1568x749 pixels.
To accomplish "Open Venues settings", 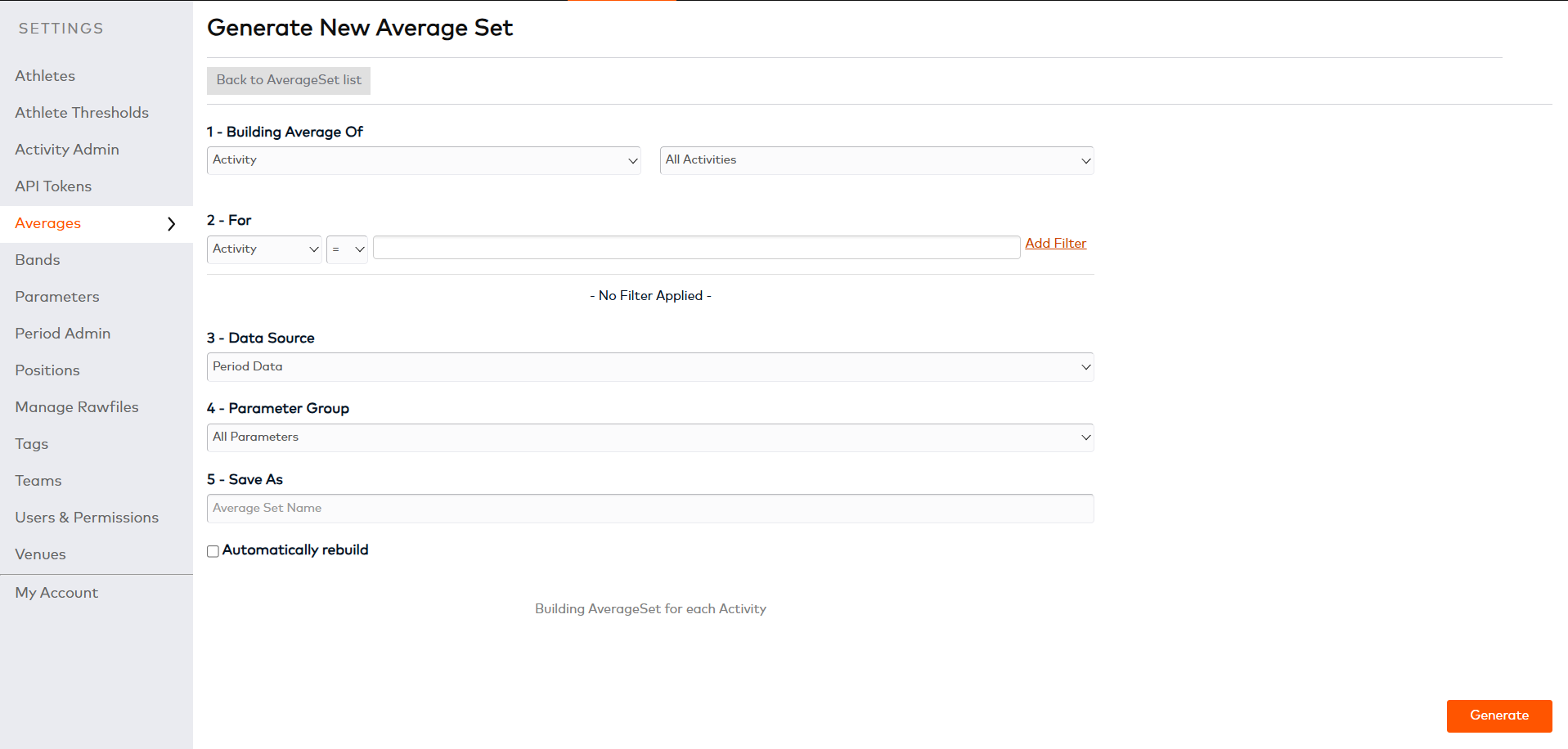I will [x=40, y=554].
